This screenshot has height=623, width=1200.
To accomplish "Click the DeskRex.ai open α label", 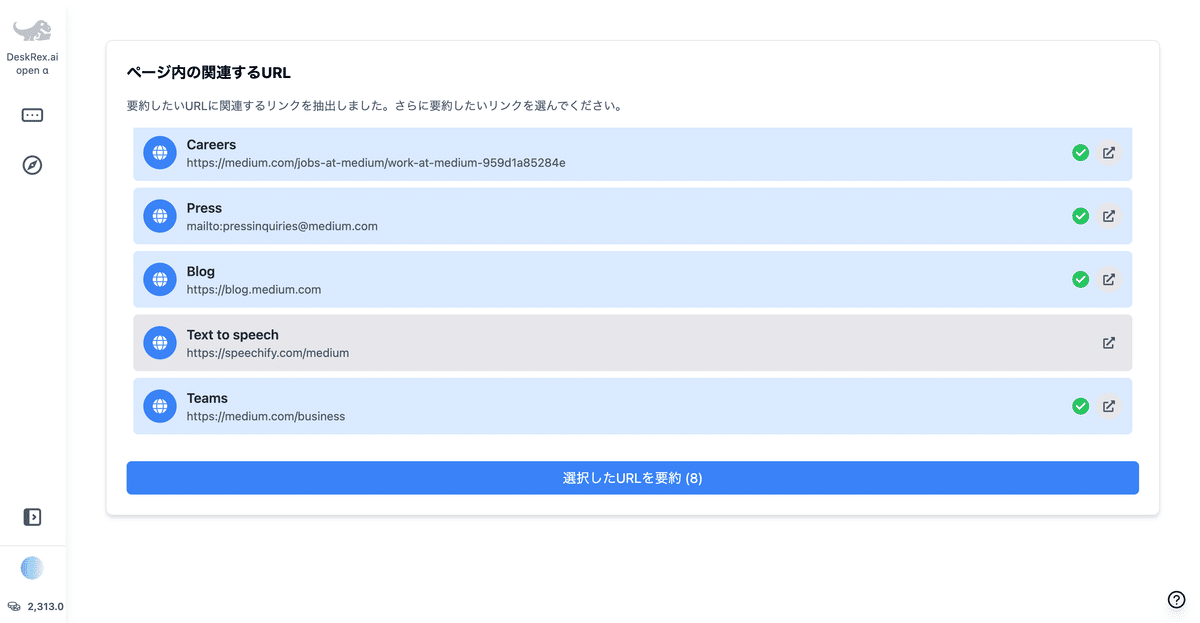I will point(32,64).
